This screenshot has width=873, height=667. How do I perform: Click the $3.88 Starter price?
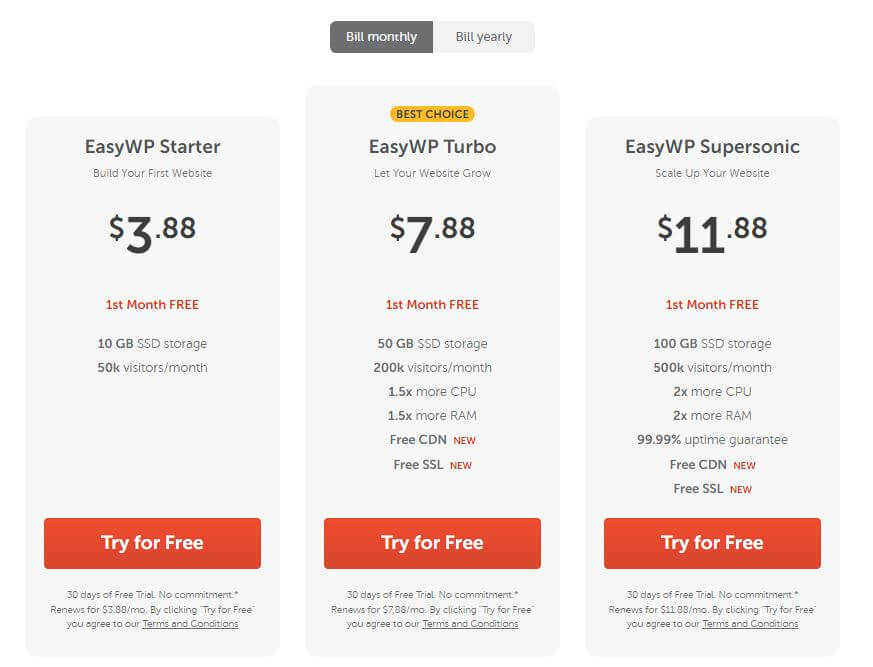tap(152, 233)
